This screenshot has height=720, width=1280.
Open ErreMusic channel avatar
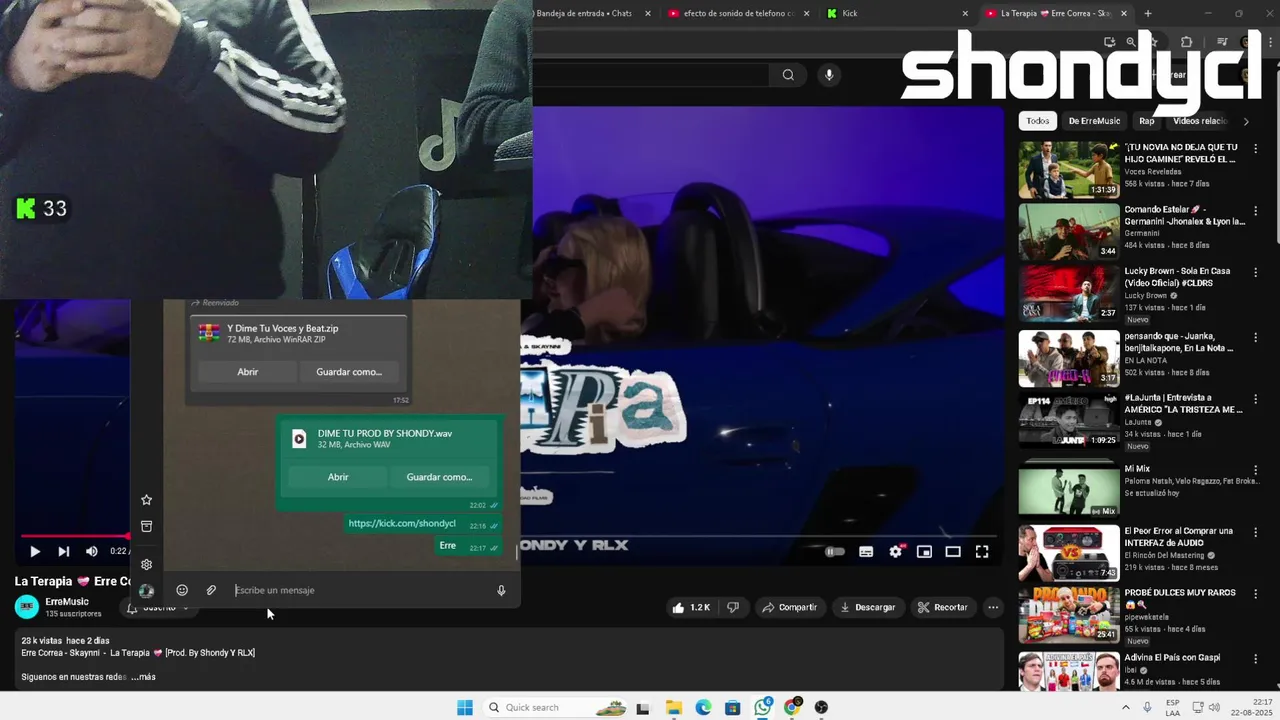pyautogui.click(x=27, y=607)
